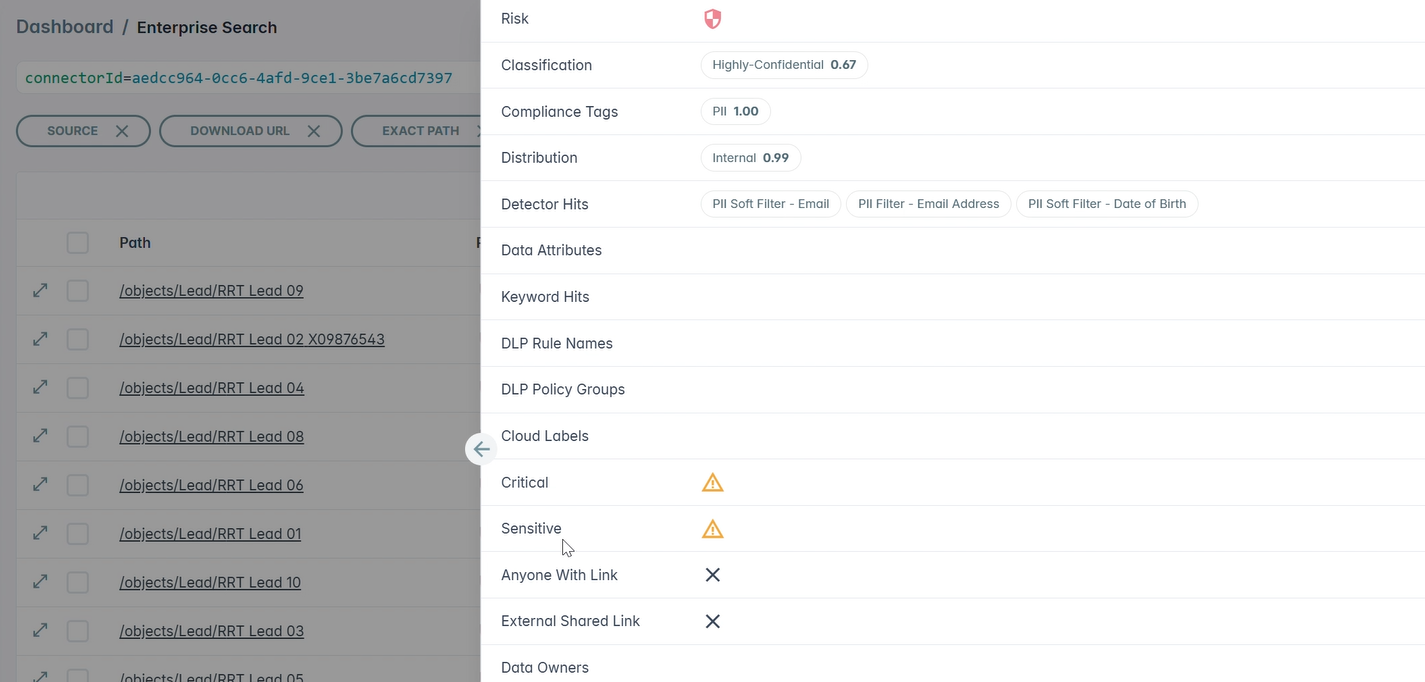The height and width of the screenshot is (682, 1425).
Task: Click the Sensitive warning triangle icon
Action: [712, 529]
